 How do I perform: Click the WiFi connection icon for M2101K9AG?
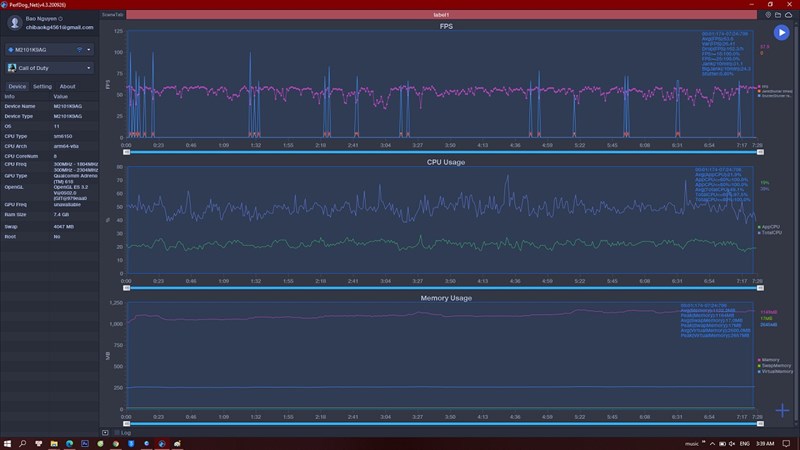click(x=80, y=49)
